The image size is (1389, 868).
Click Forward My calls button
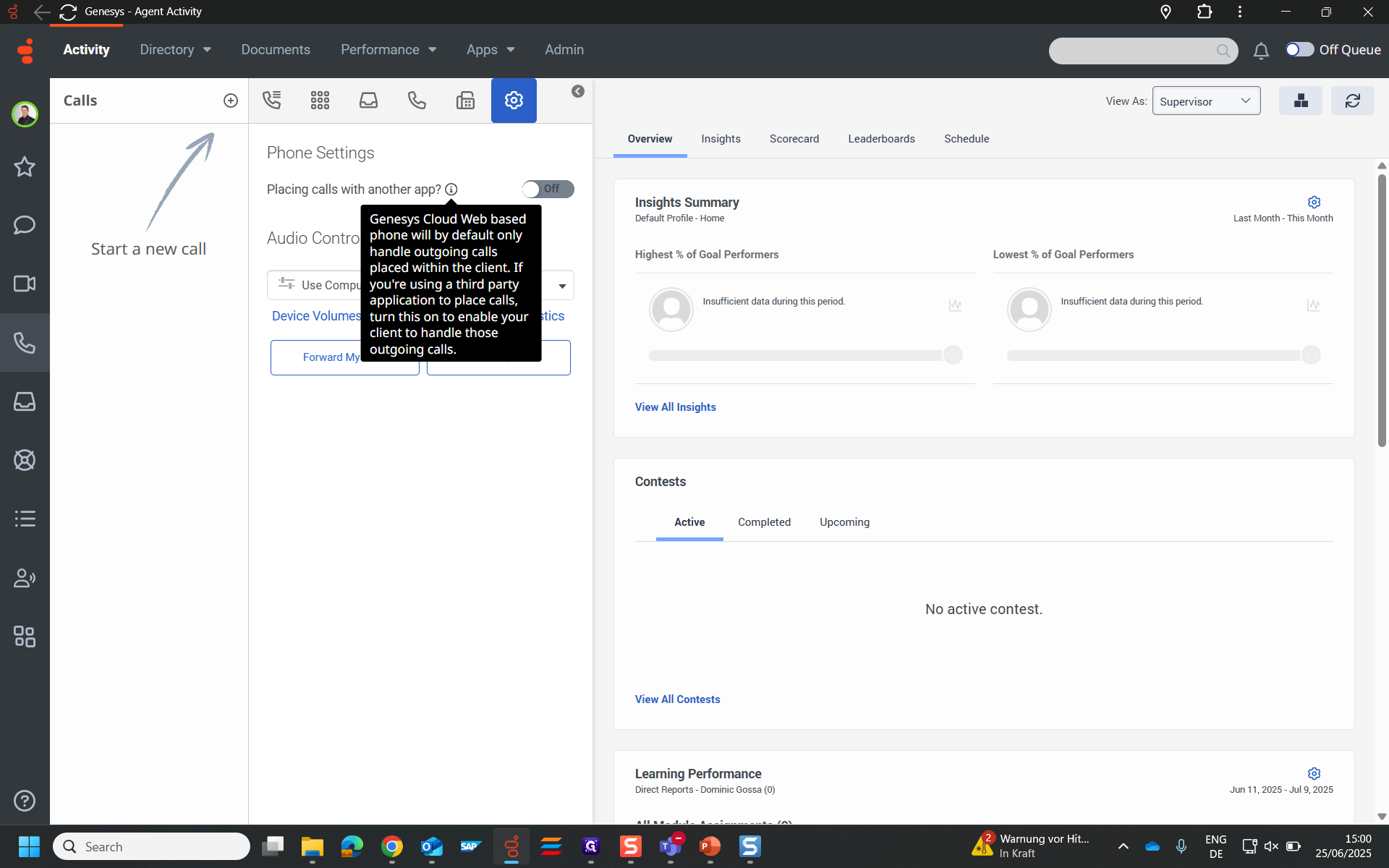[345, 357]
